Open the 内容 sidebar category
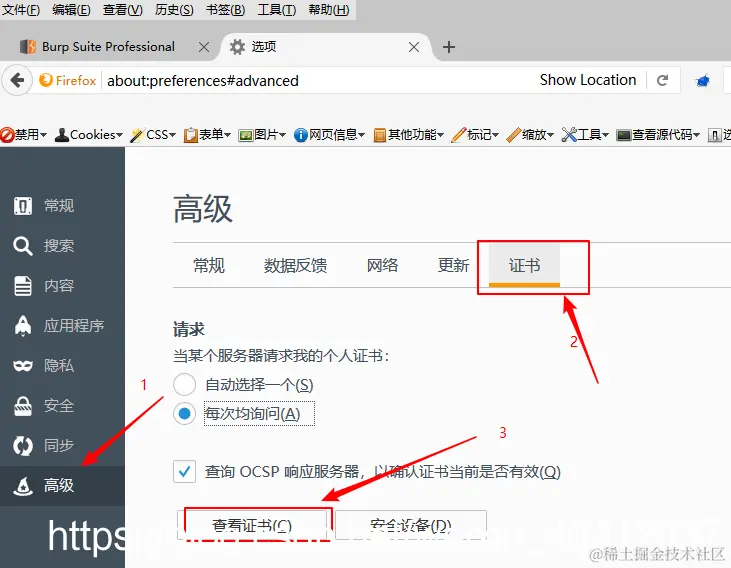The height and width of the screenshot is (568, 731). click(x=61, y=286)
